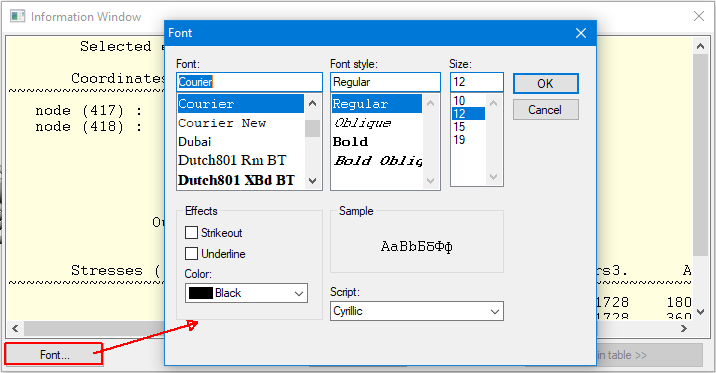The image size is (716, 373).
Task: Click the Information Window vertical scrollbar thumb
Action: coord(700,155)
